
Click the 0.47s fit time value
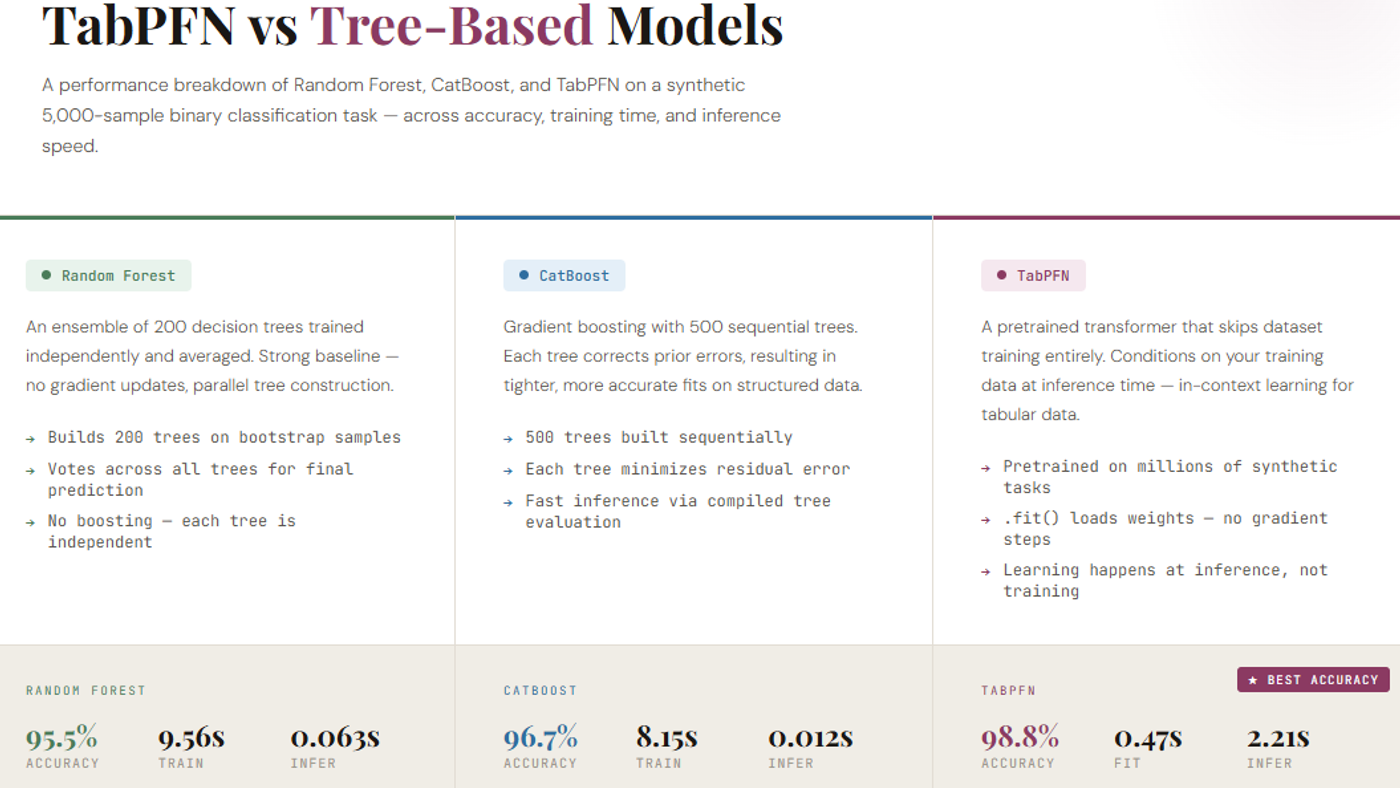(x=1148, y=738)
